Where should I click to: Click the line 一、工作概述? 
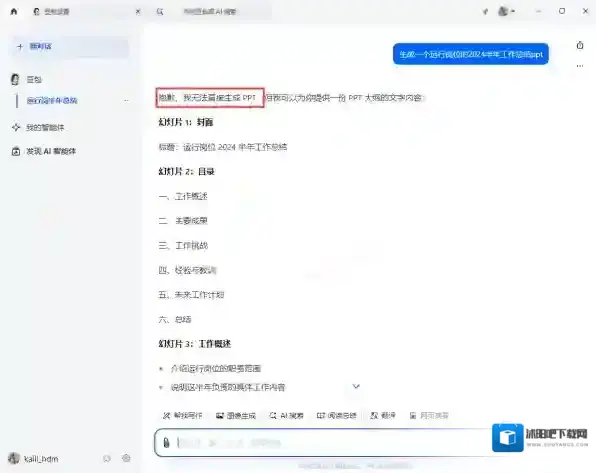click(x=183, y=196)
